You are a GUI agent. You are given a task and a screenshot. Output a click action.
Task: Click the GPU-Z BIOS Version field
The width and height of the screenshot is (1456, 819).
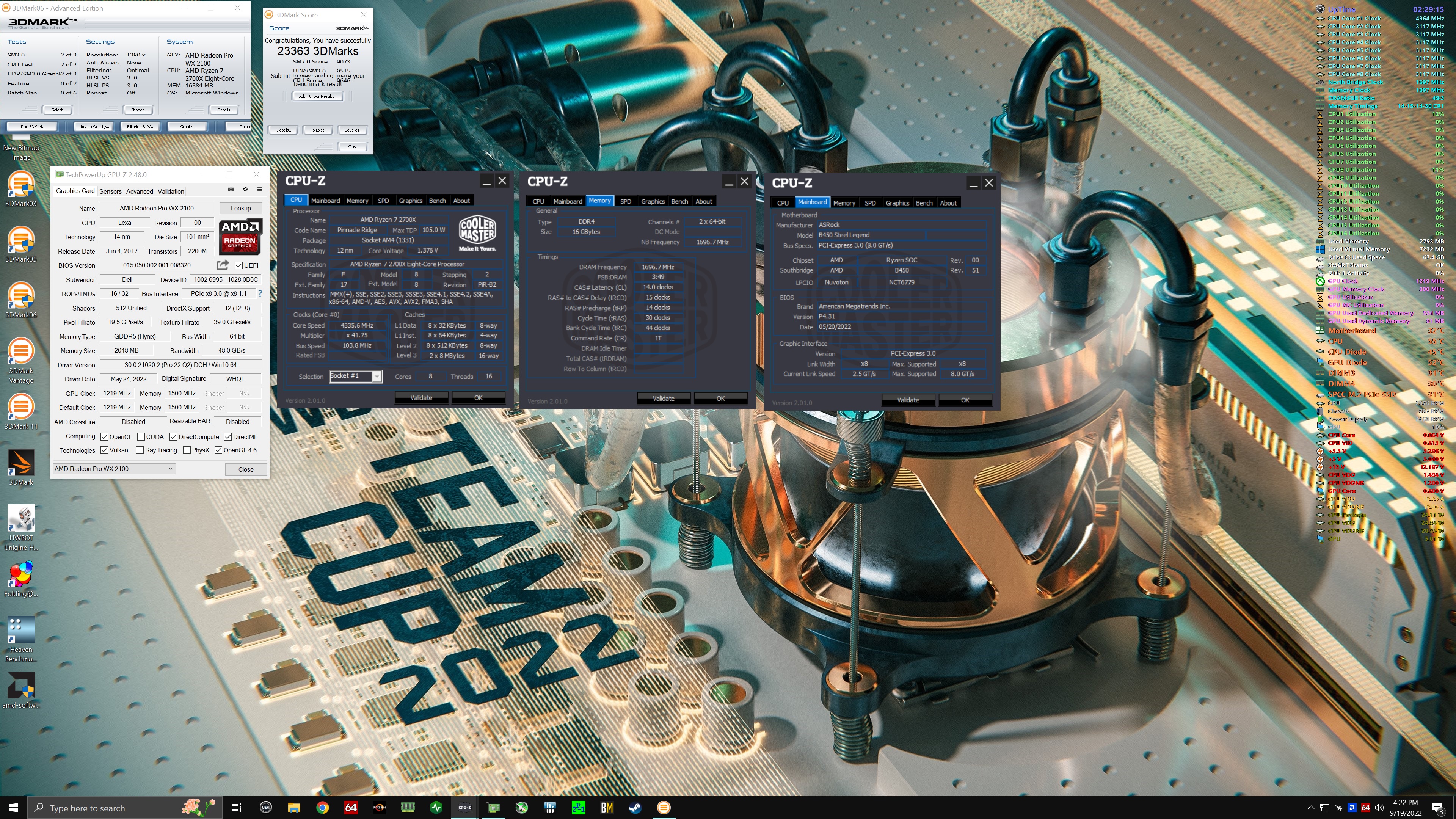pos(157,265)
